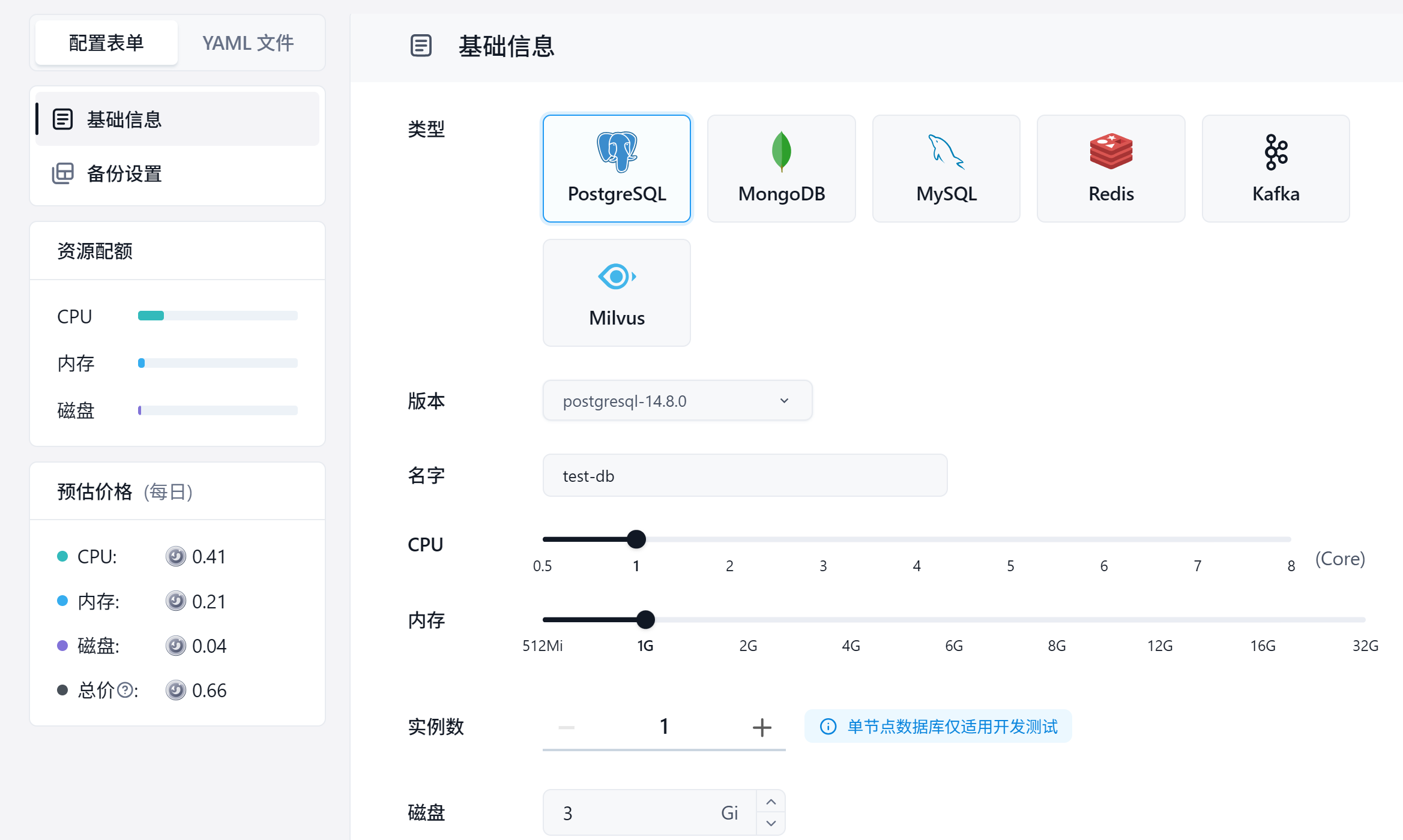Click the CPU price value 0.41
Viewport: 1403px width, 840px height.
coord(209,556)
